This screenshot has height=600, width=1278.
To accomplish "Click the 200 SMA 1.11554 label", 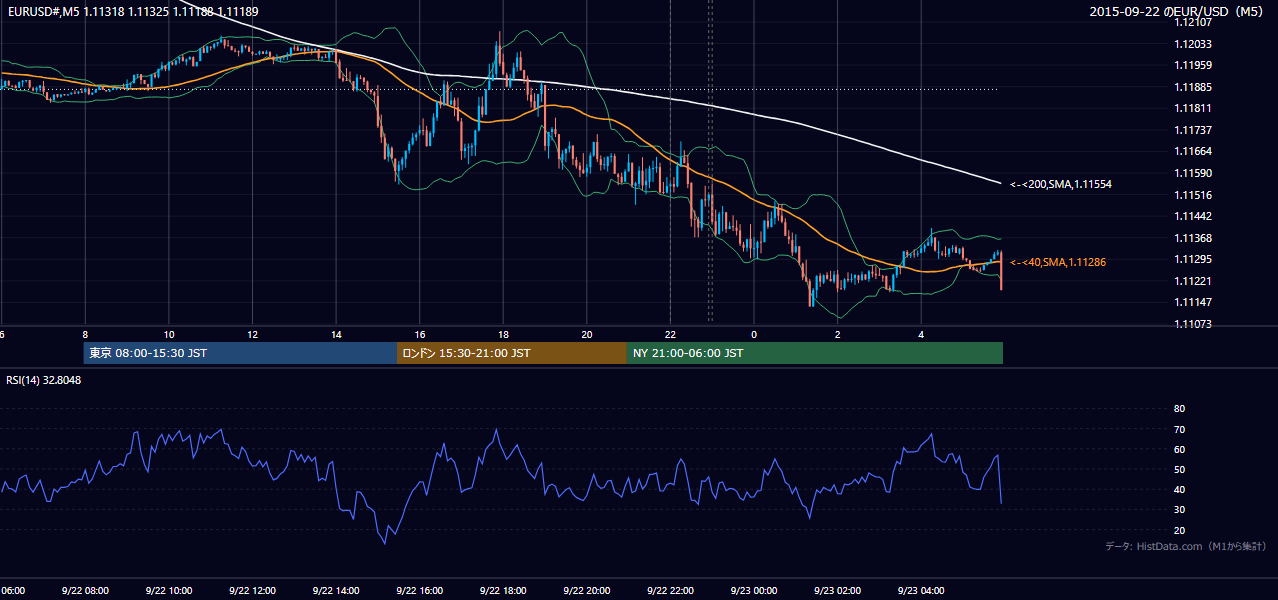I will [1061, 185].
